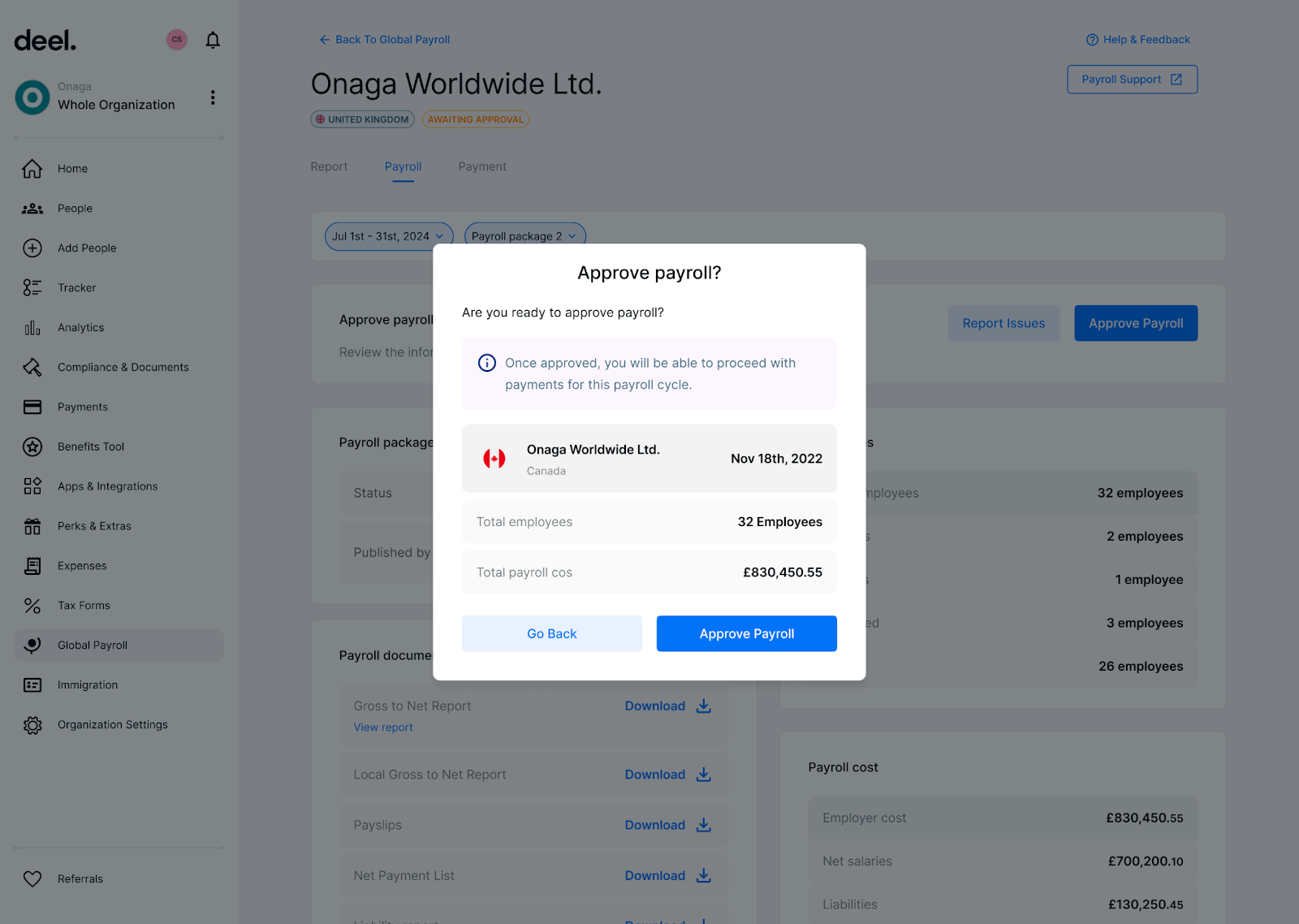
Task: Click the Benefits Tool star icon
Action: pos(32,447)
